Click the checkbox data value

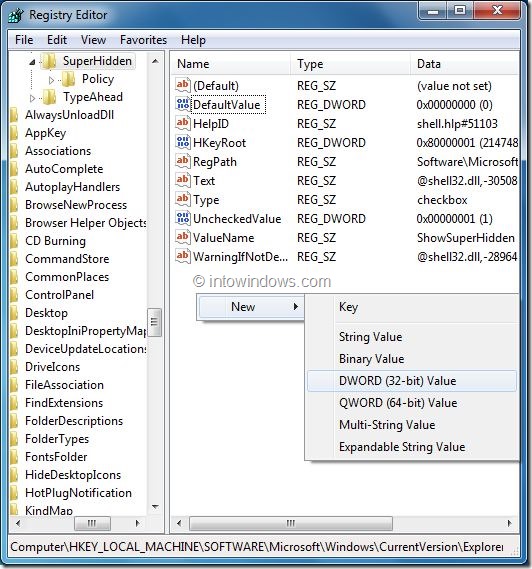pos(442,200)
